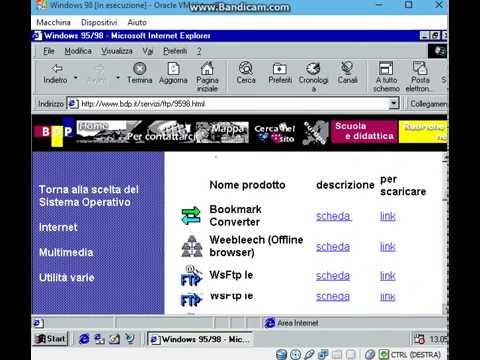The width and height of the screenshot is (480, 360).
Task: Open download link for Weebleech
Action: coord(388,247)
